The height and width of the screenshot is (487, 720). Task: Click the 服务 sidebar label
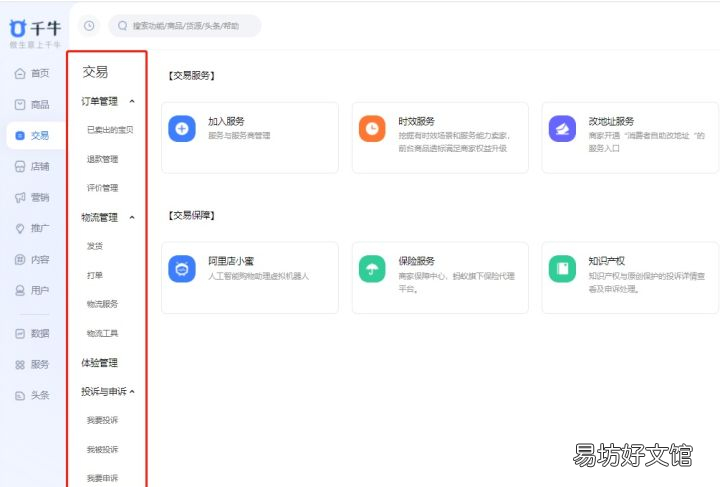[x=40, y=365]
